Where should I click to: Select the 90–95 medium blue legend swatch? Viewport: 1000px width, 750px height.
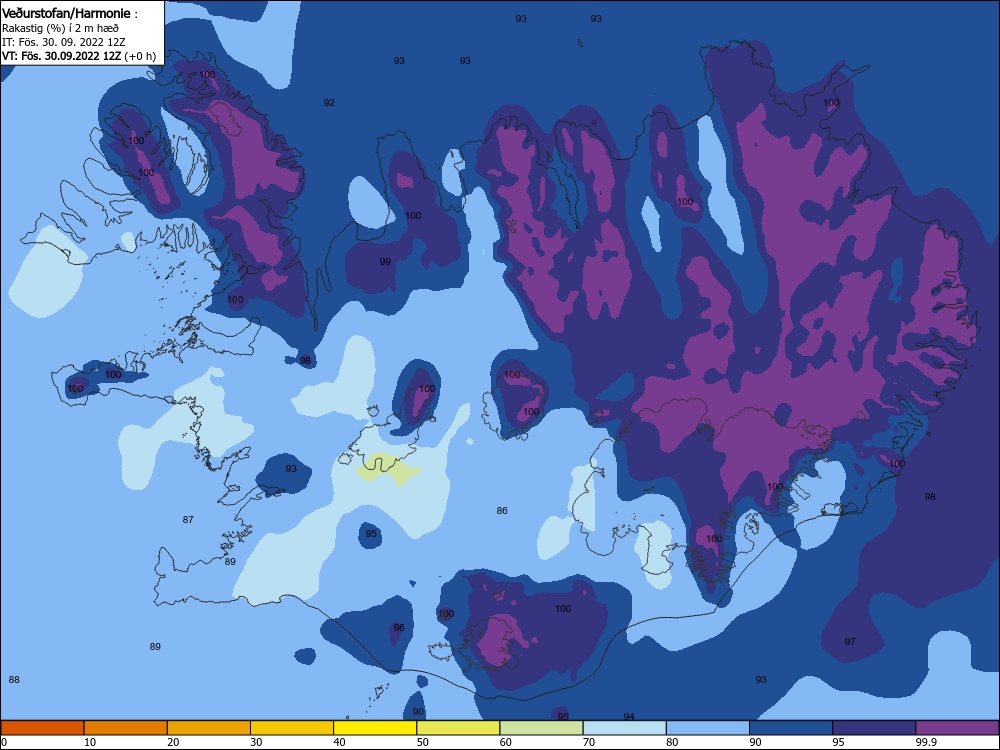point(791,728)
